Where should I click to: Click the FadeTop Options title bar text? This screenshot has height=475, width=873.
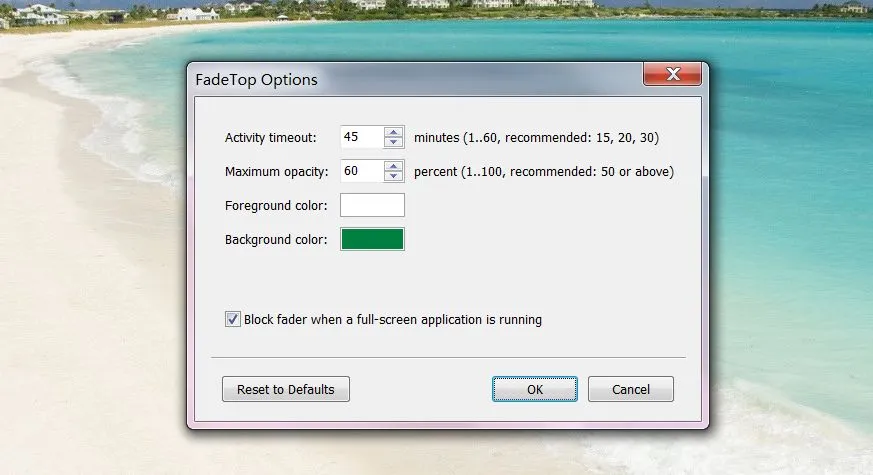tap(257, 80)
